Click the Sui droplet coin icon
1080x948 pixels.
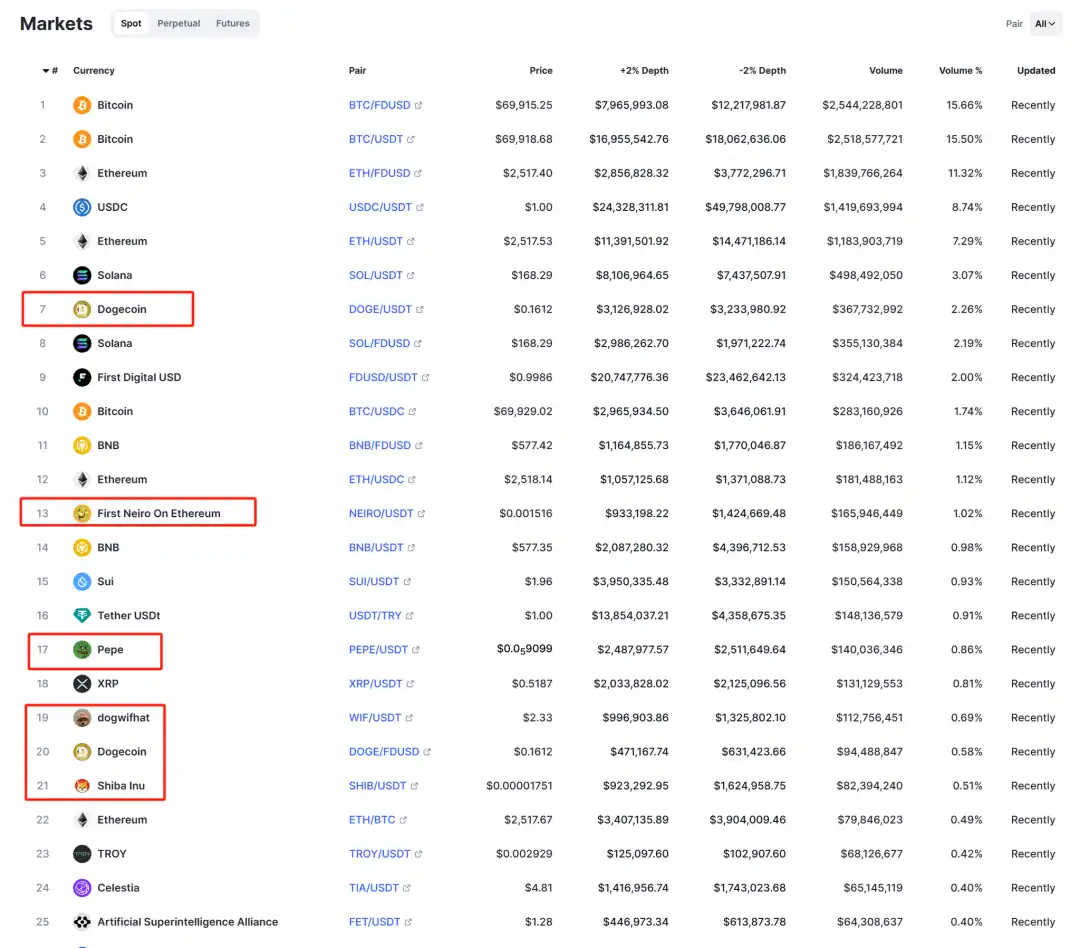coord(82,582)
